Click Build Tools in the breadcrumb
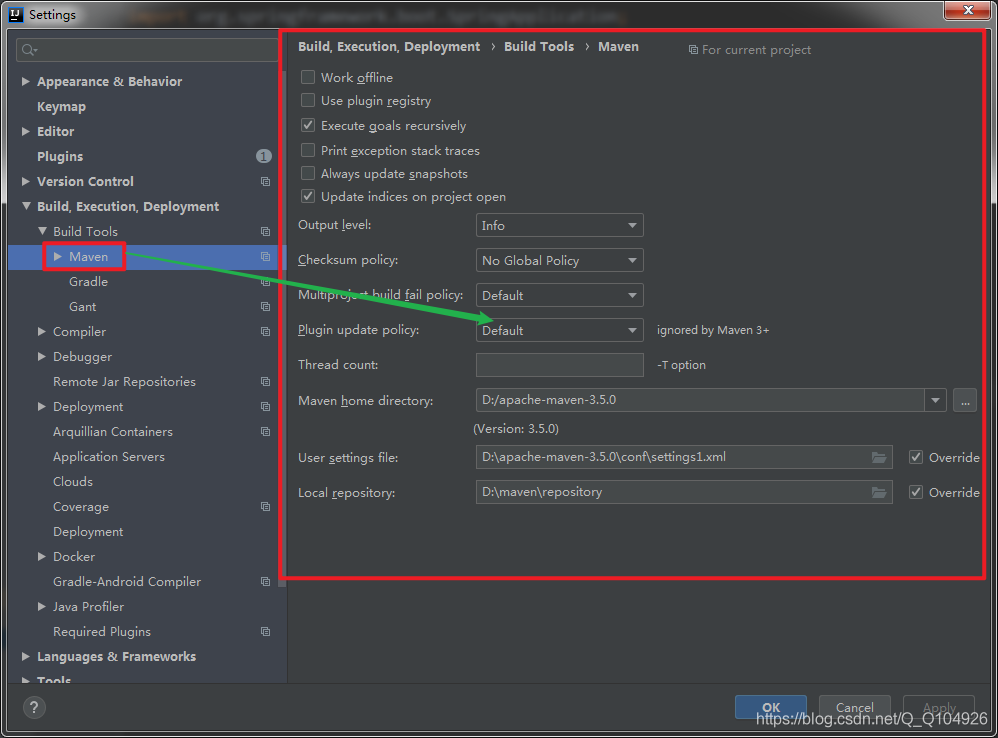The height and width of the screenshot is (738, 998). (539, 46)
